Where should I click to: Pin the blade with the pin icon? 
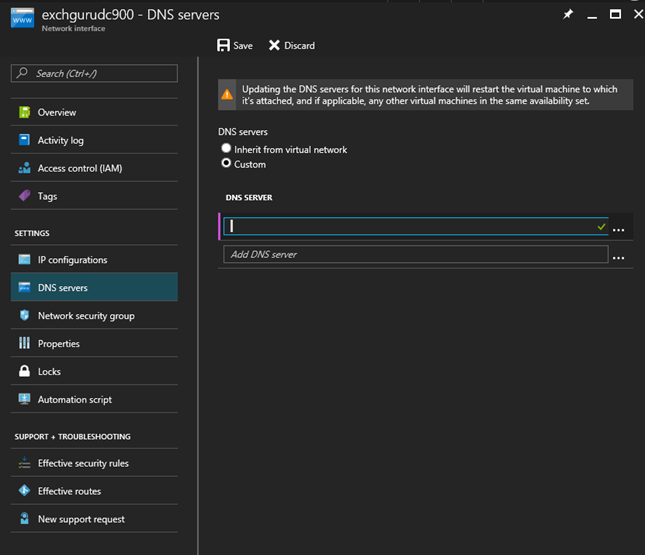tap(568, 15)
